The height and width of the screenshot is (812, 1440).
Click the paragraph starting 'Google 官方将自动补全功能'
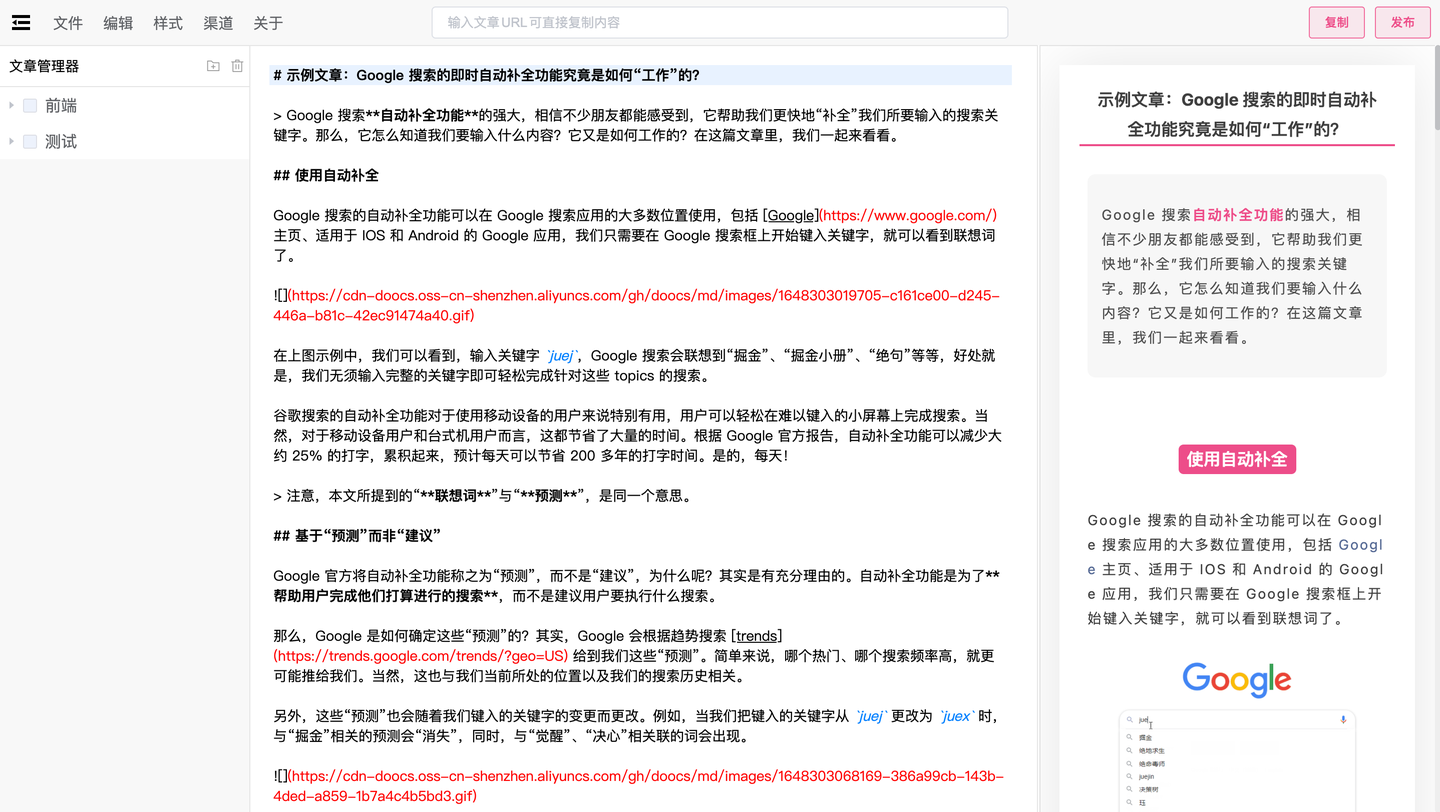tap(636, 585)
